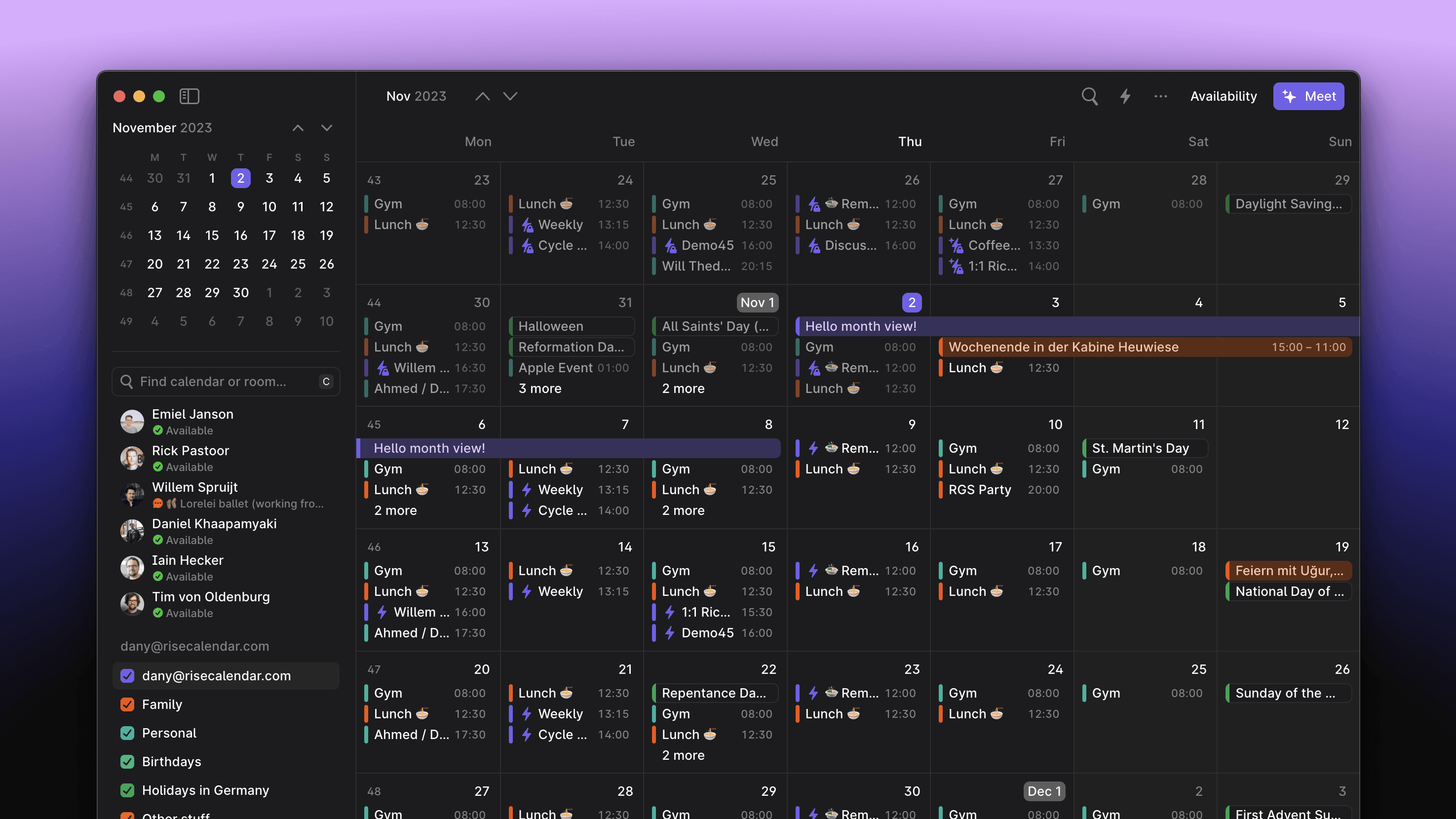The image size is (1456, 819).
Task: Click the C shortcut badge in search field
Action: [326, 382]
